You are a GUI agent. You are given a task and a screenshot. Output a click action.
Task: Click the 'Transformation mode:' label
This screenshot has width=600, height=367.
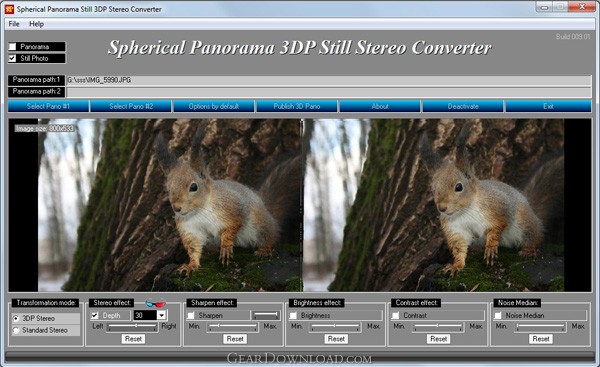(46, 303)
